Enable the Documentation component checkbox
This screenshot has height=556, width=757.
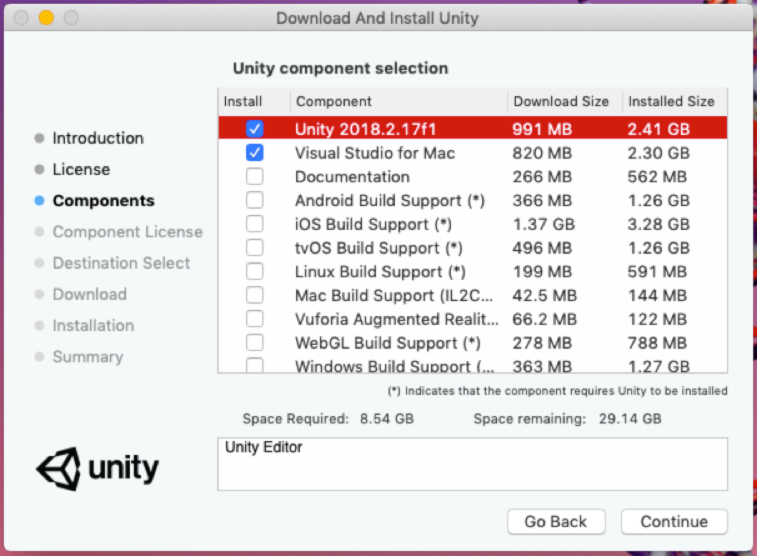tap(255, 177)
